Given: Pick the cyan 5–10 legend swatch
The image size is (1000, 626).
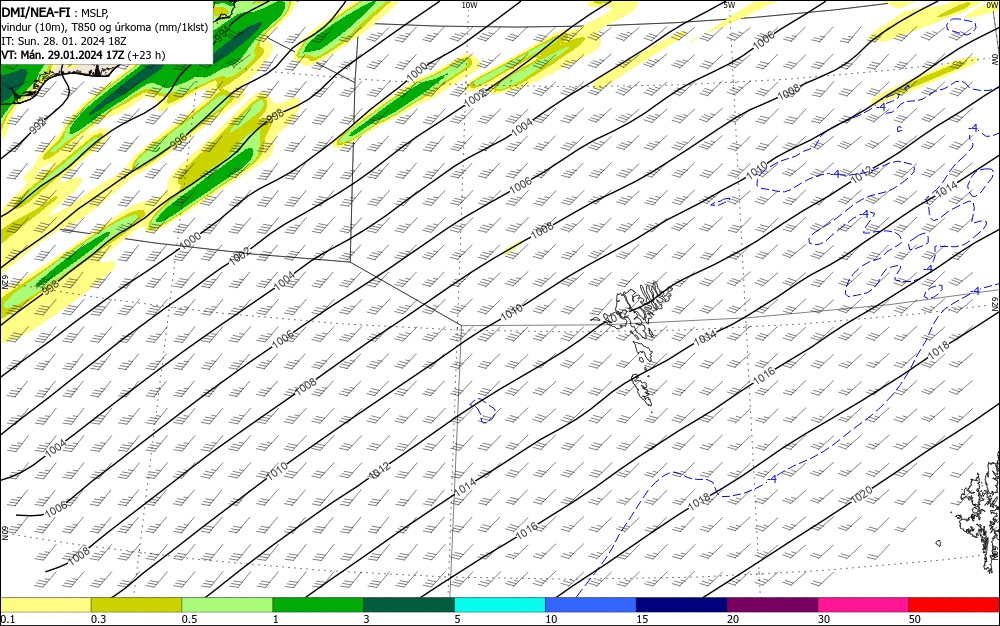Looking at the screenshot, I should click(x=500, y=605).
